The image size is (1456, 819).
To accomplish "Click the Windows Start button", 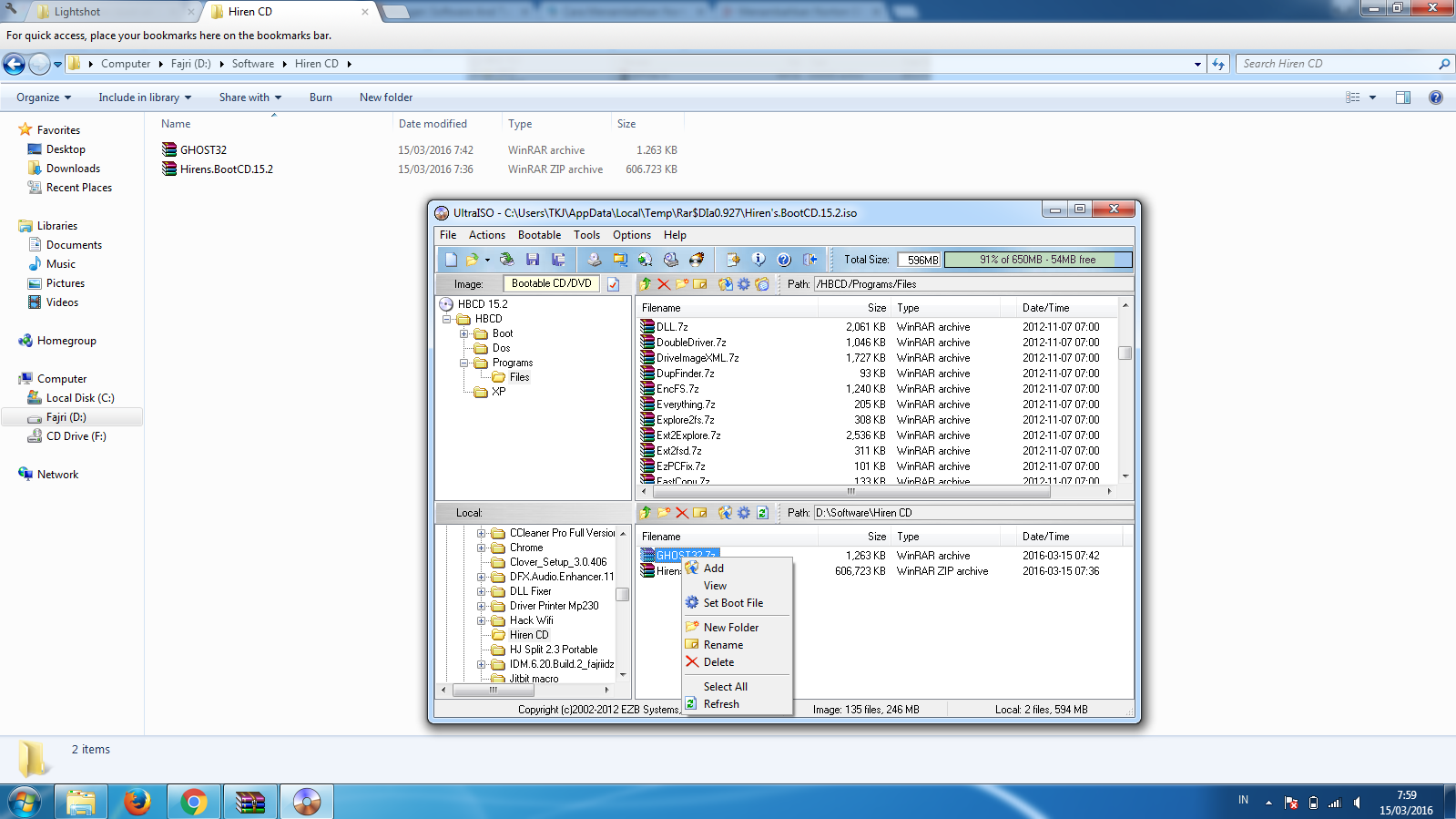I will (x=24, y=802).
